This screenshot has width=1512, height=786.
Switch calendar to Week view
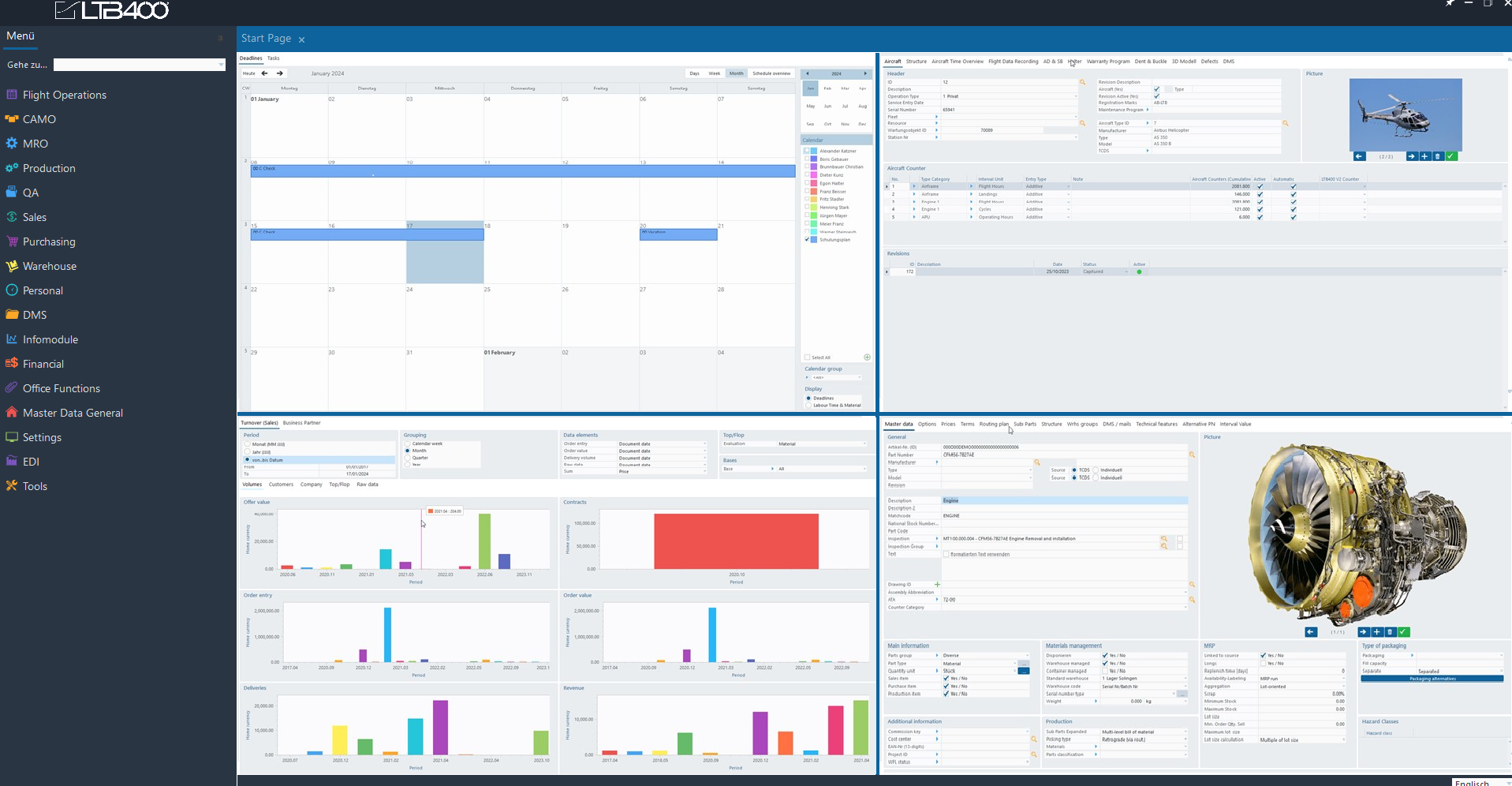714,73
